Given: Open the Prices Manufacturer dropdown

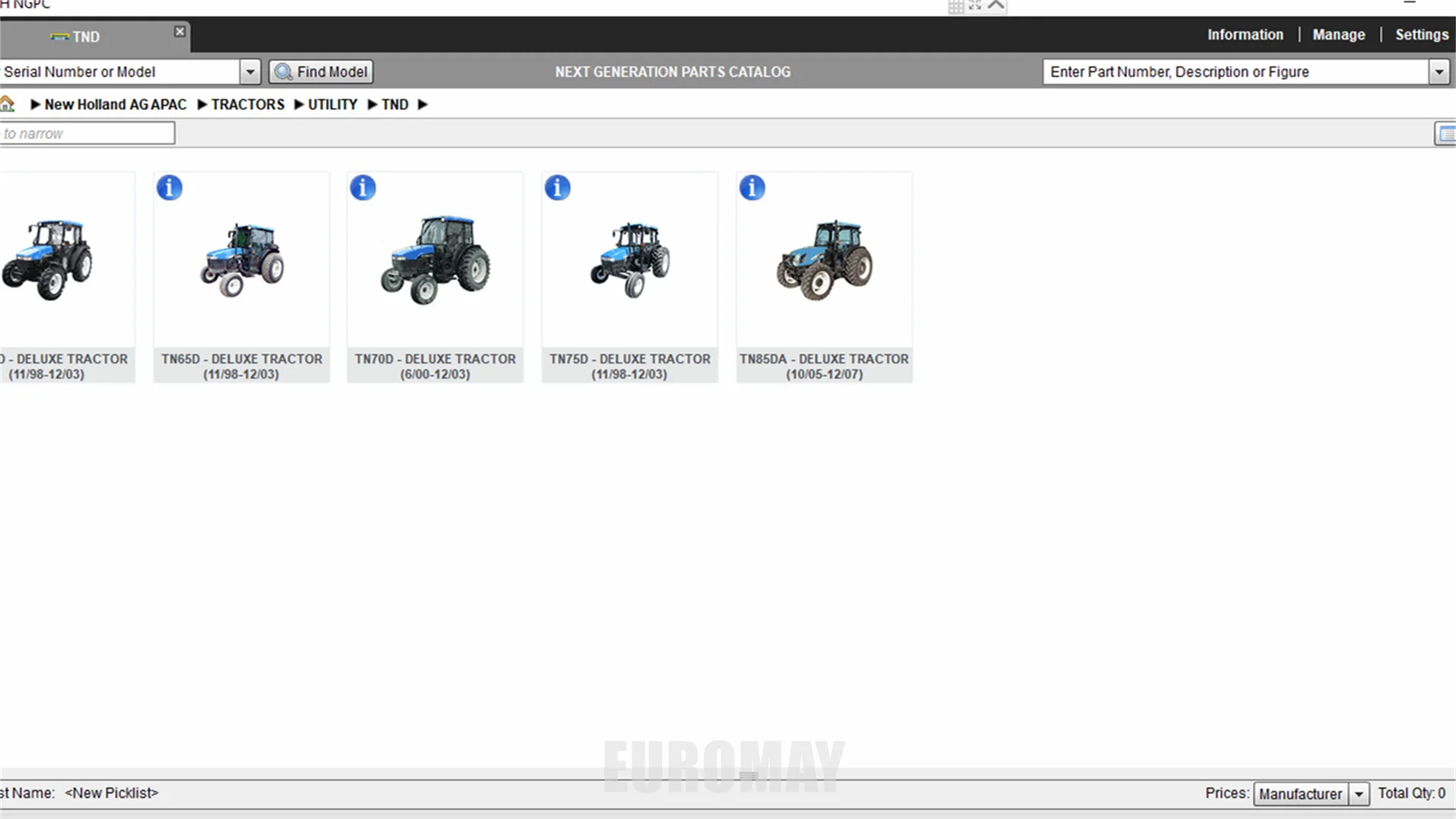Looking at the screenshot, I should click(1359, 794).
